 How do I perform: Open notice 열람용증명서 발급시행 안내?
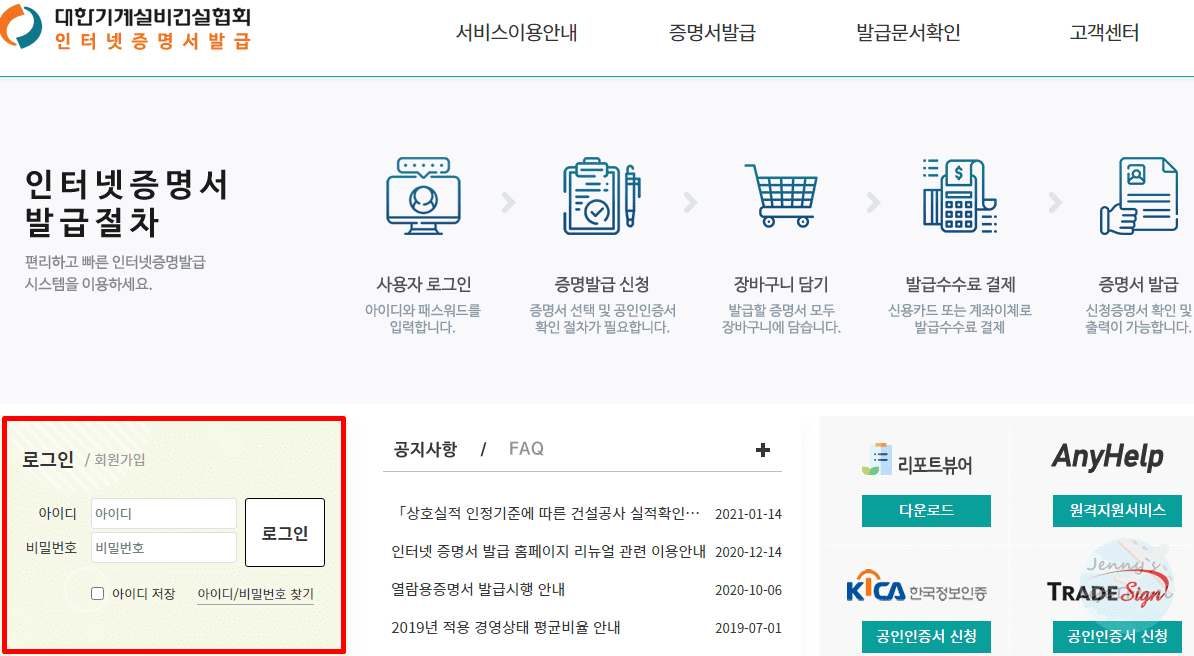click(478, 590)
